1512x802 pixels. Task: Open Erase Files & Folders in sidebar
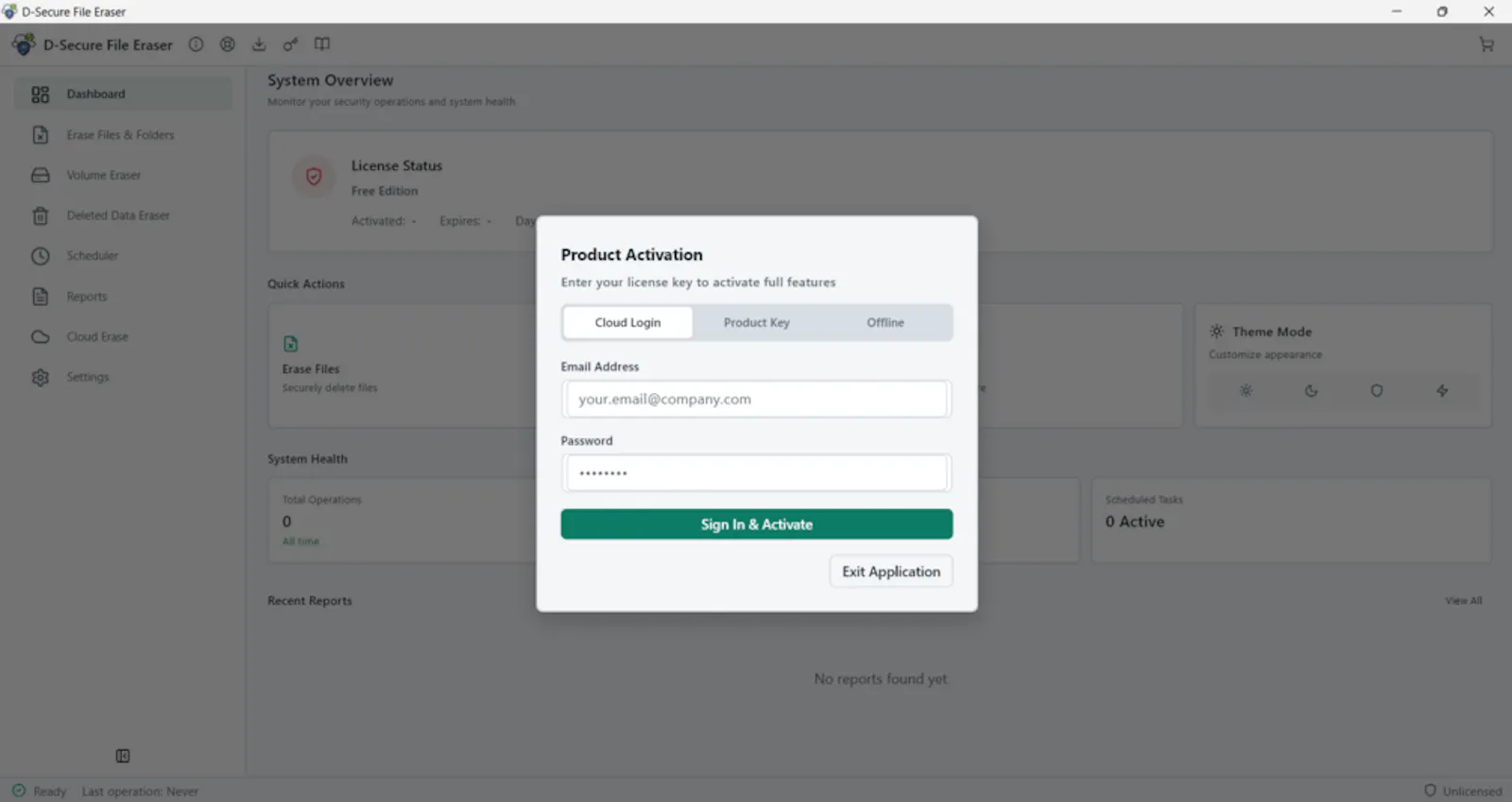[x=124, y=135]
